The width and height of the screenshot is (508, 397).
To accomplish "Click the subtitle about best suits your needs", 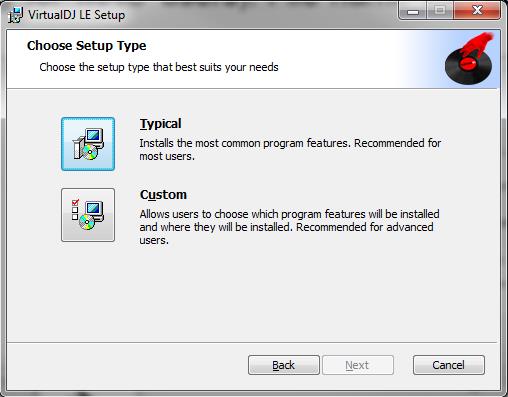I will (159, 67).
